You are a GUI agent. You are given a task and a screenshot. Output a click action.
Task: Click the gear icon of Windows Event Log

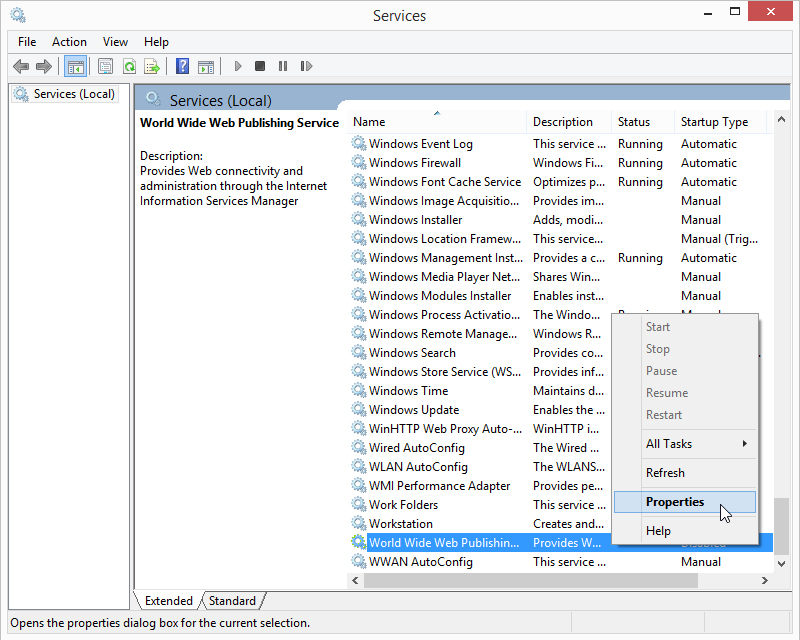click(x=359, y=143)
